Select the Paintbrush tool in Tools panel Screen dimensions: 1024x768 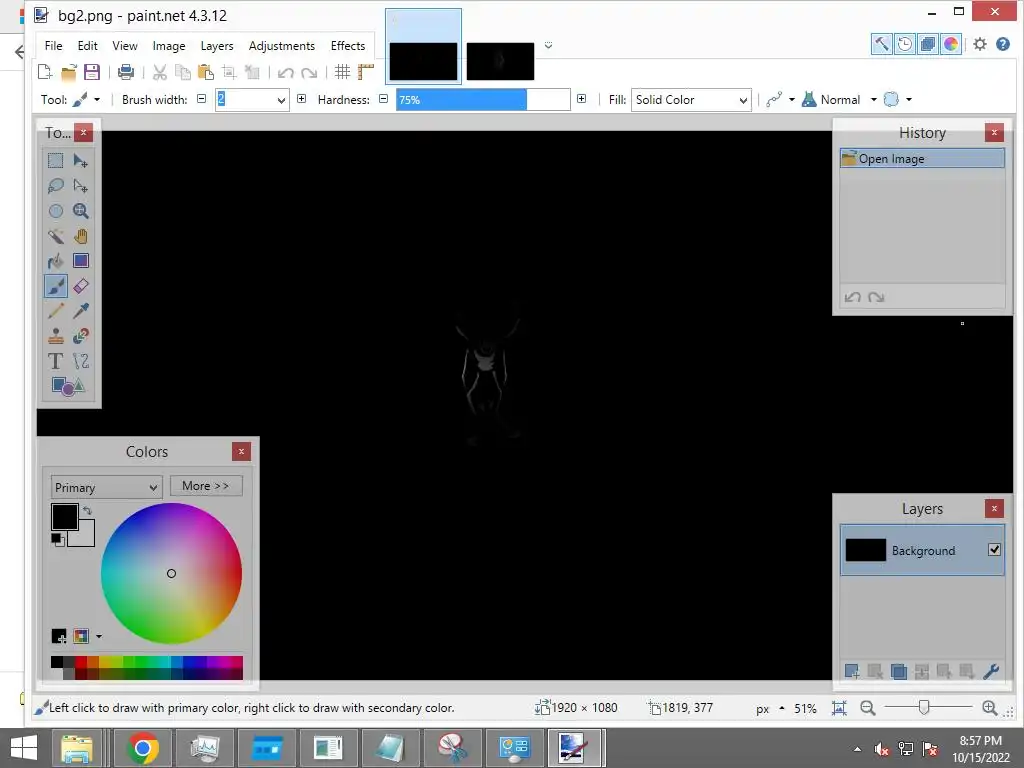point(56,286)
